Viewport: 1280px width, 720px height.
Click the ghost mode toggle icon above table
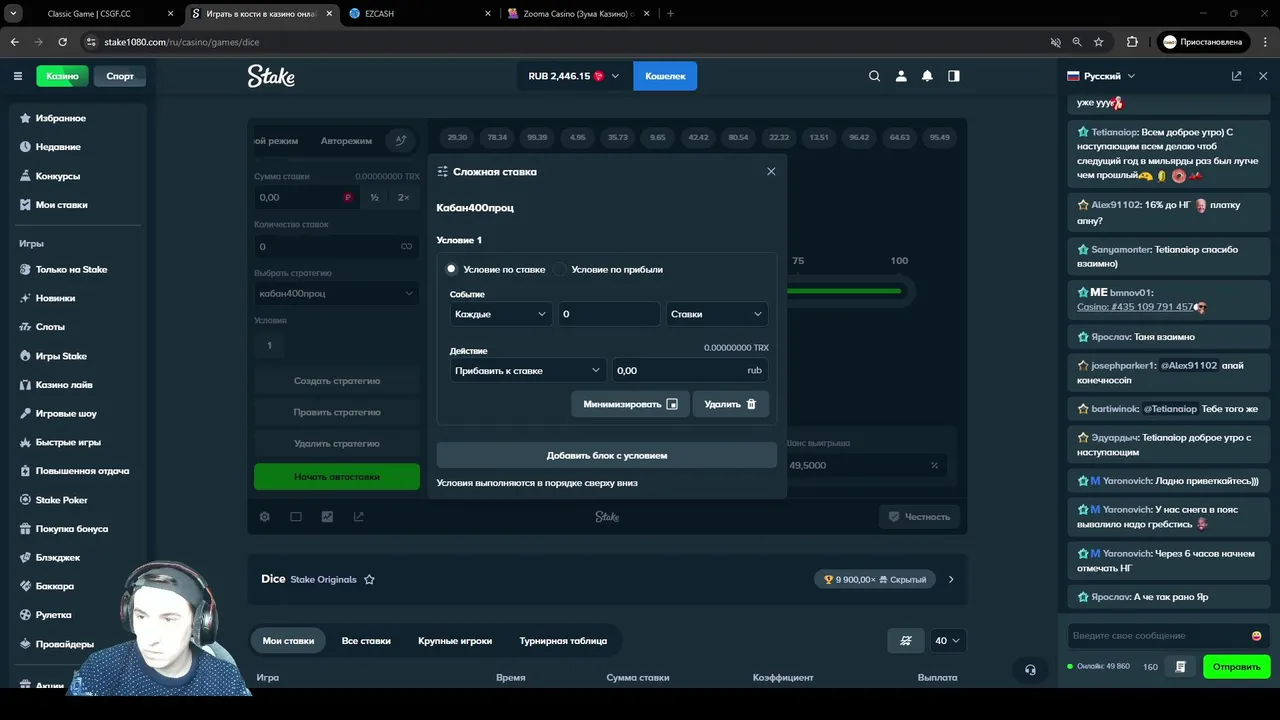(906, 641)
